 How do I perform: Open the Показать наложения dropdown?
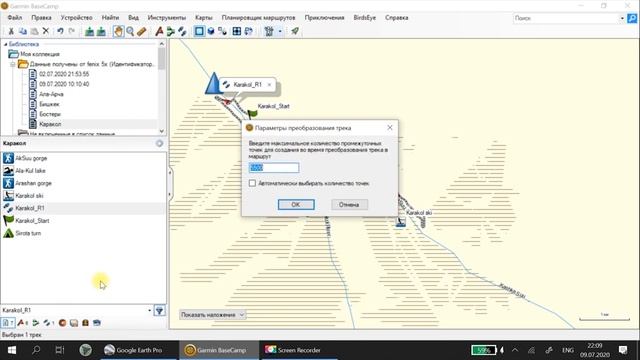pyautogui.click(x=213, y=315)
